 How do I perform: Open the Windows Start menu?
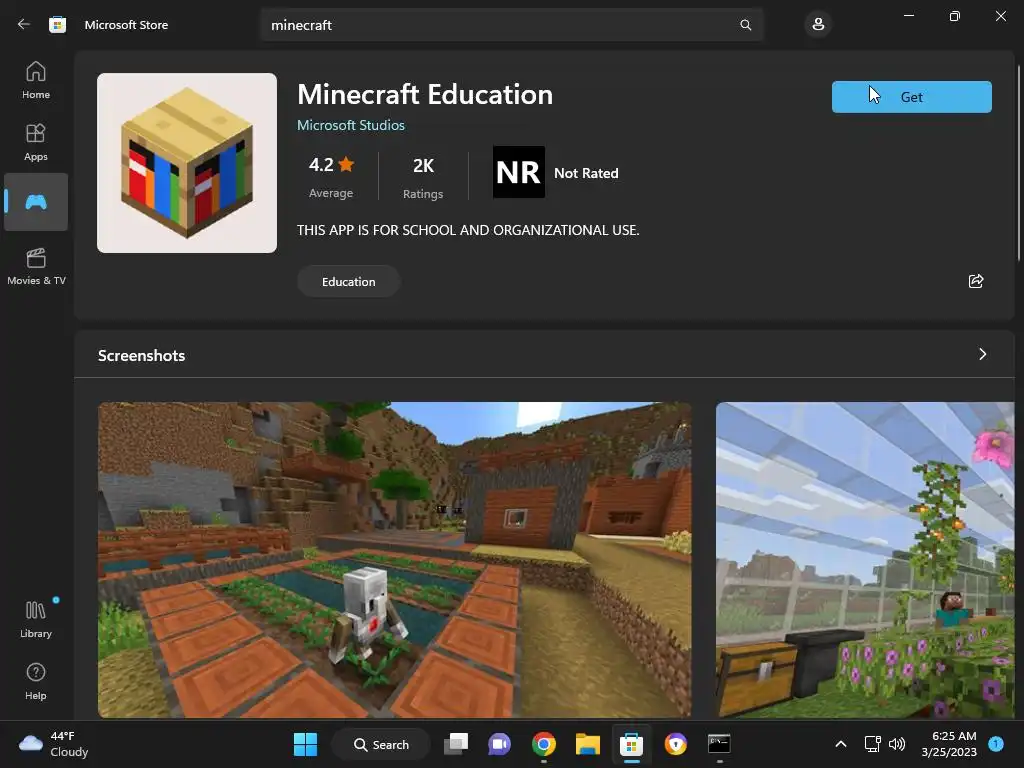click(x=305, y=744)
